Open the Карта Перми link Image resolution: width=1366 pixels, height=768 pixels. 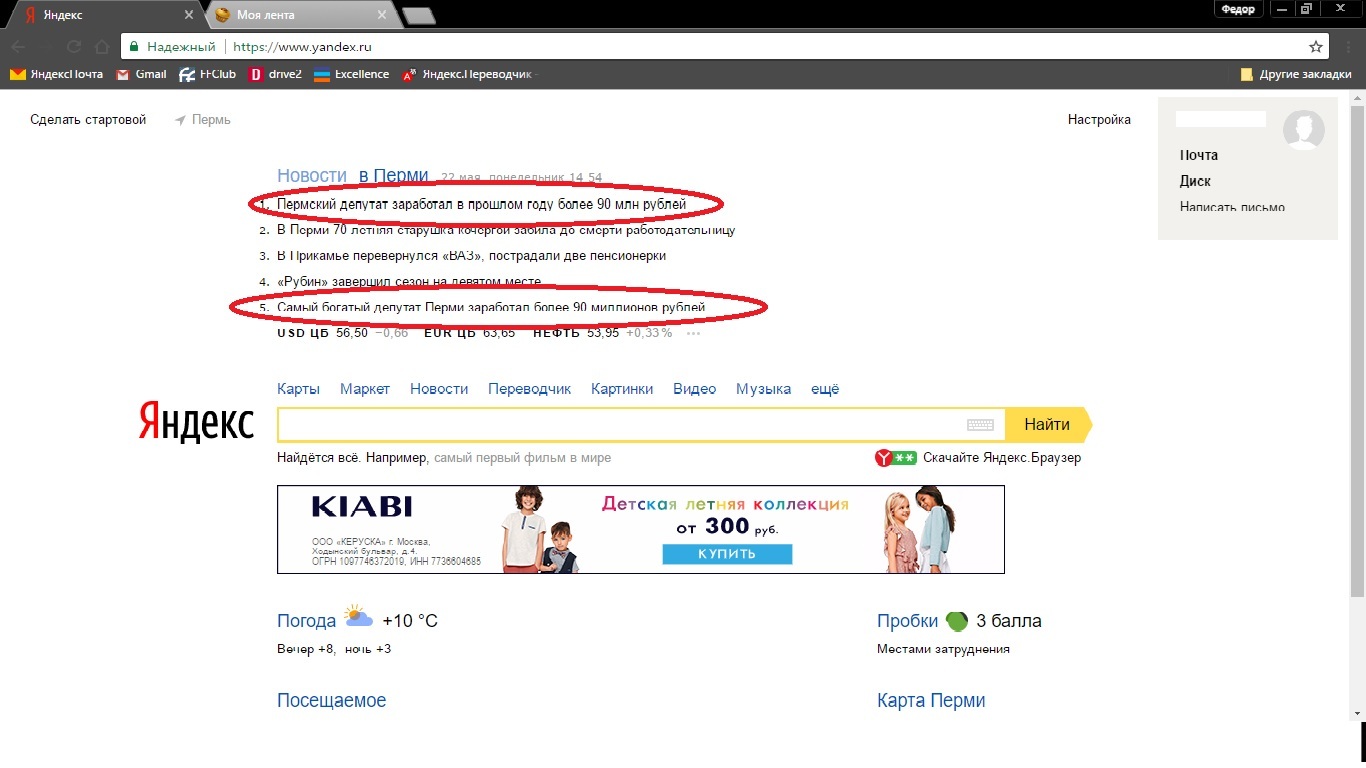[931, 701]
